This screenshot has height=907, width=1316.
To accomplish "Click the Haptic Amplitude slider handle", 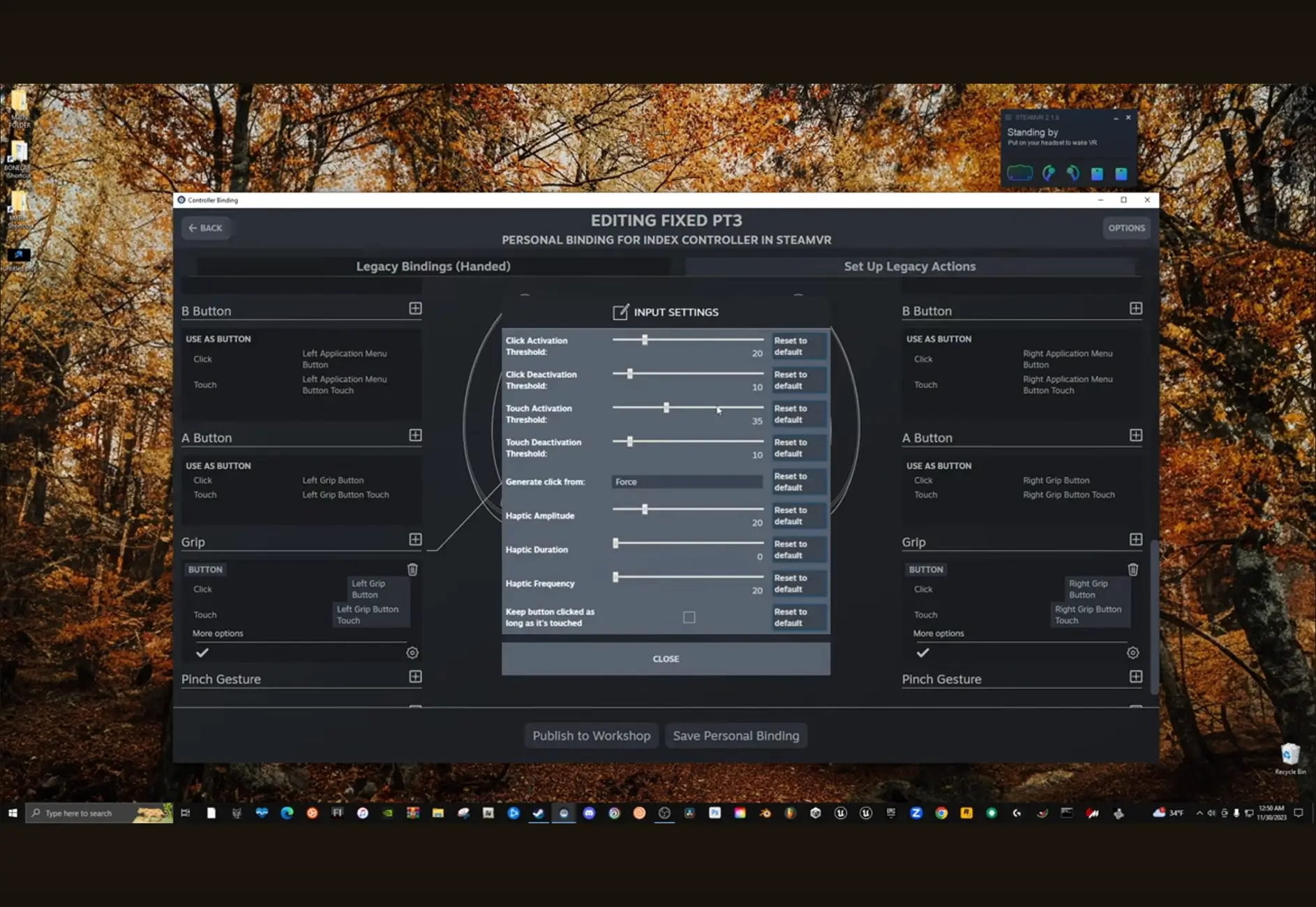I will 645,509.
